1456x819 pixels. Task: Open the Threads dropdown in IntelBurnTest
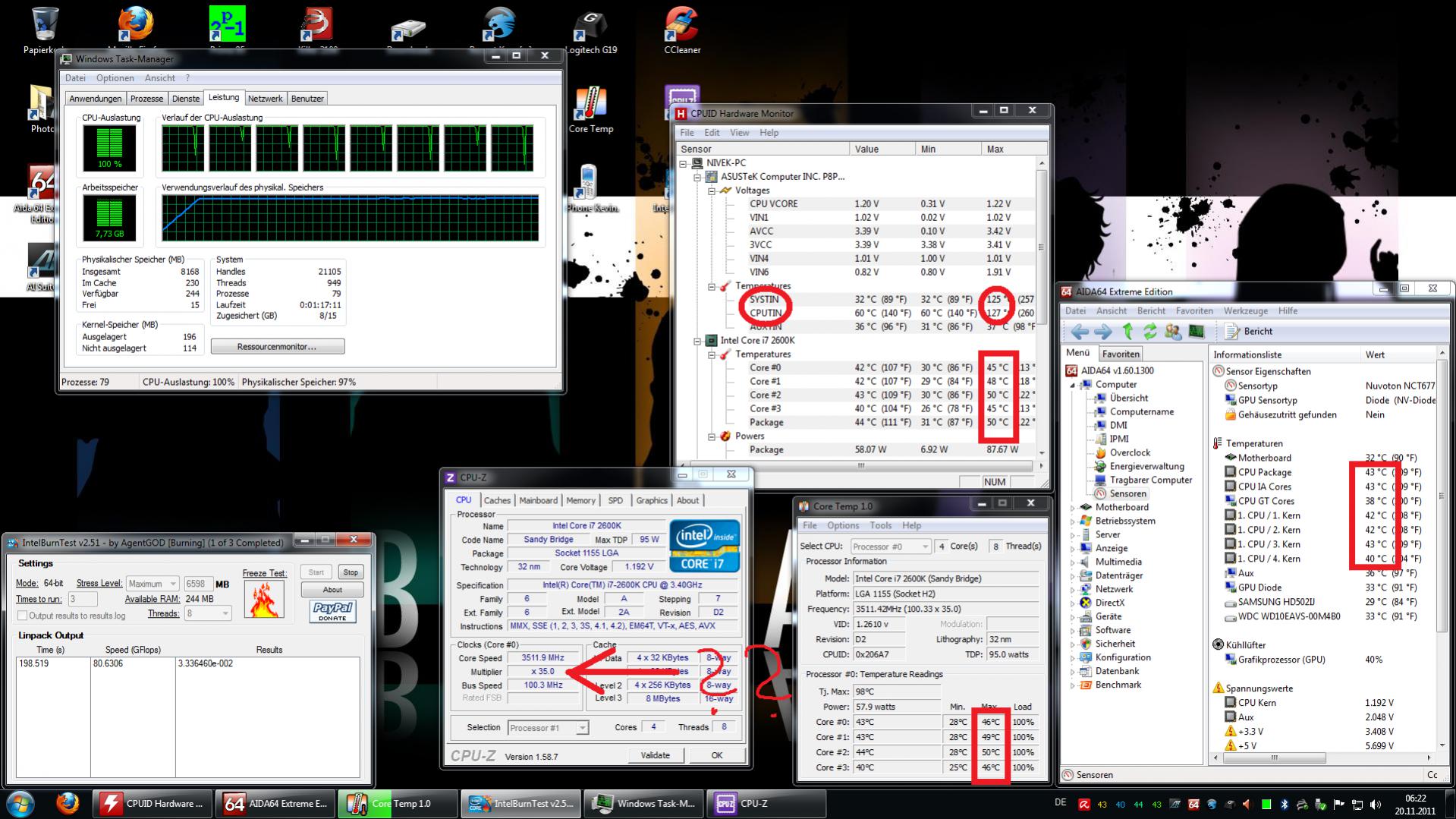pos(207,613)
